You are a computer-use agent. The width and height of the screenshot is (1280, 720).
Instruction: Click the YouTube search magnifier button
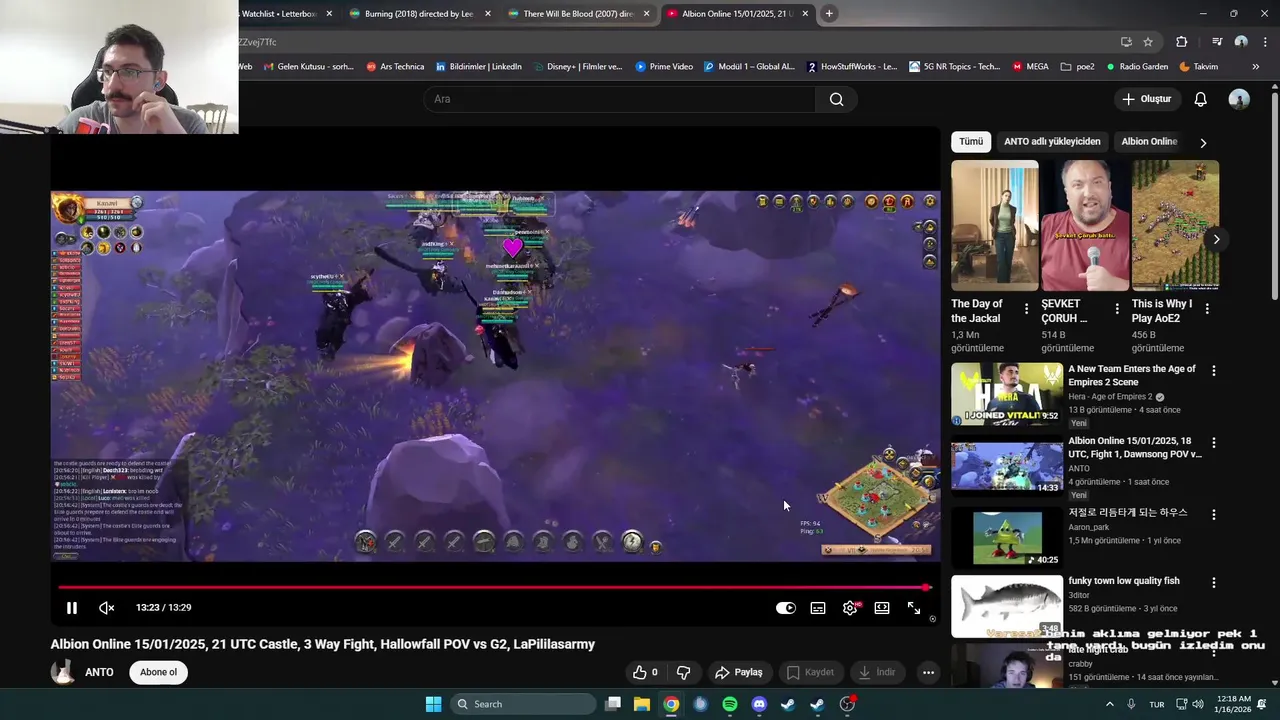837,99
